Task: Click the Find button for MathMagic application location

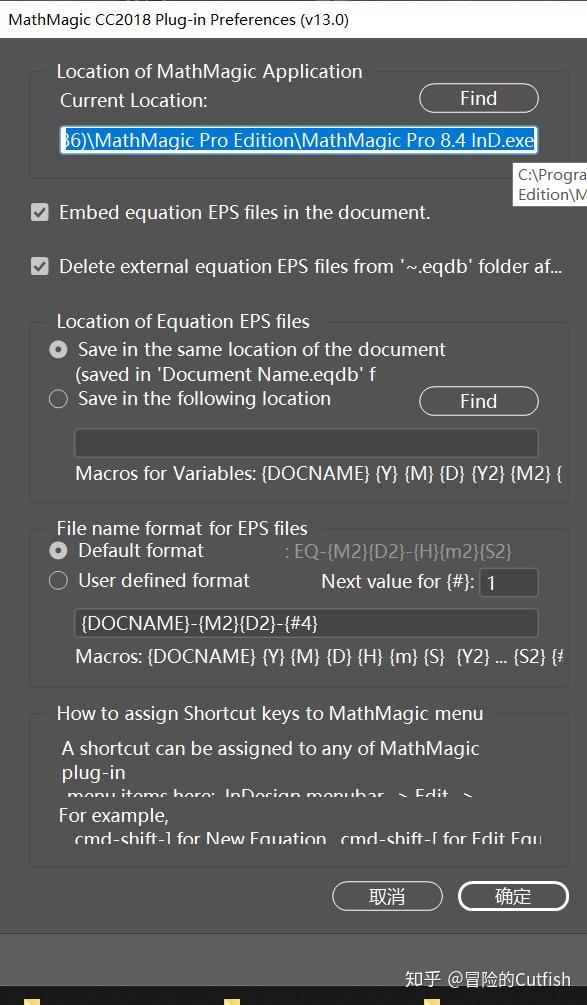Action: 477,97
